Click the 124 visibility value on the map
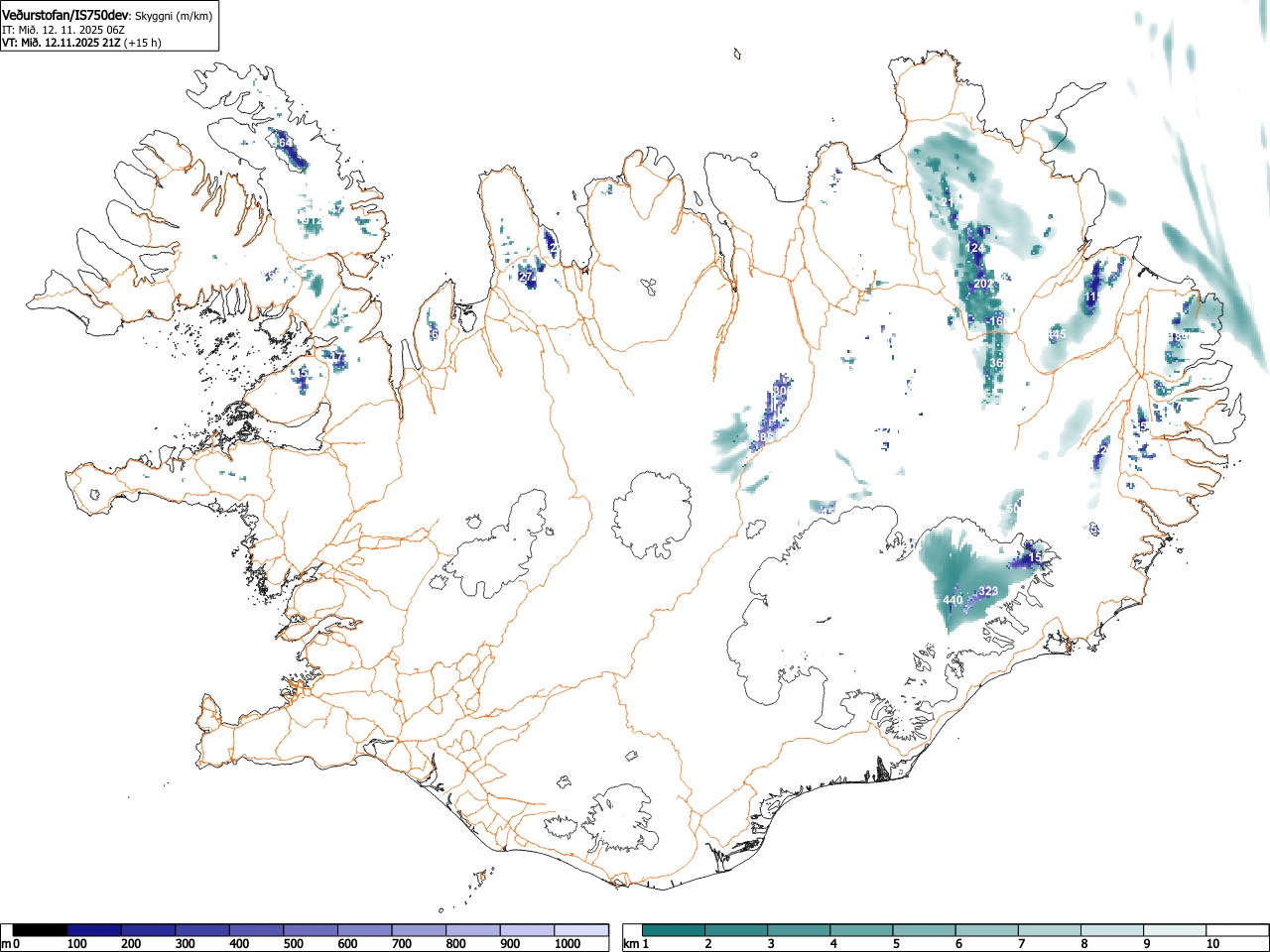Image resolution: width=1270 pixels, height=952 pixels. [976, 247]
